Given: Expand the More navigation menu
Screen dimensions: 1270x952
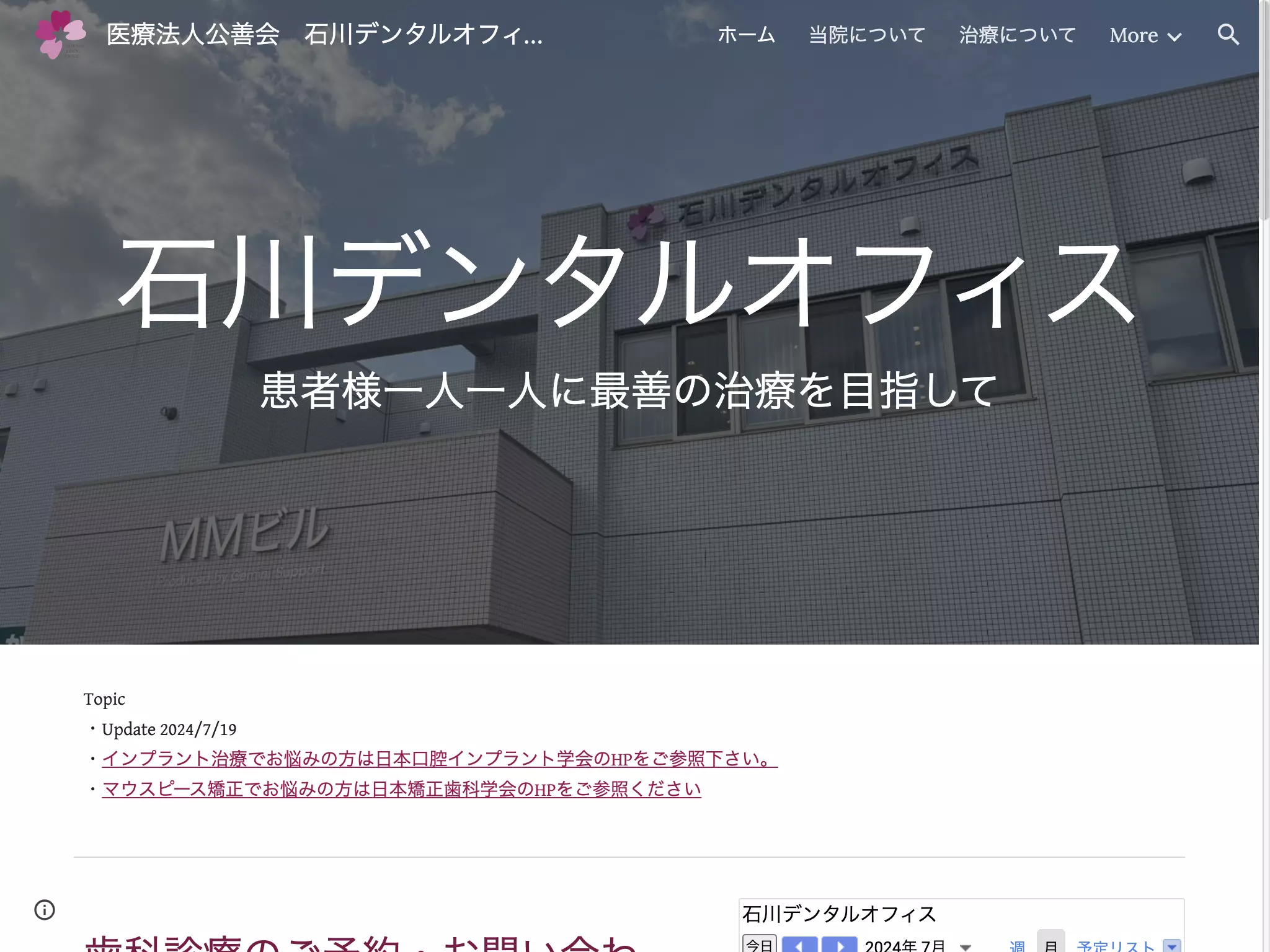Looking at the screenshot, I should pos(1145,35).
